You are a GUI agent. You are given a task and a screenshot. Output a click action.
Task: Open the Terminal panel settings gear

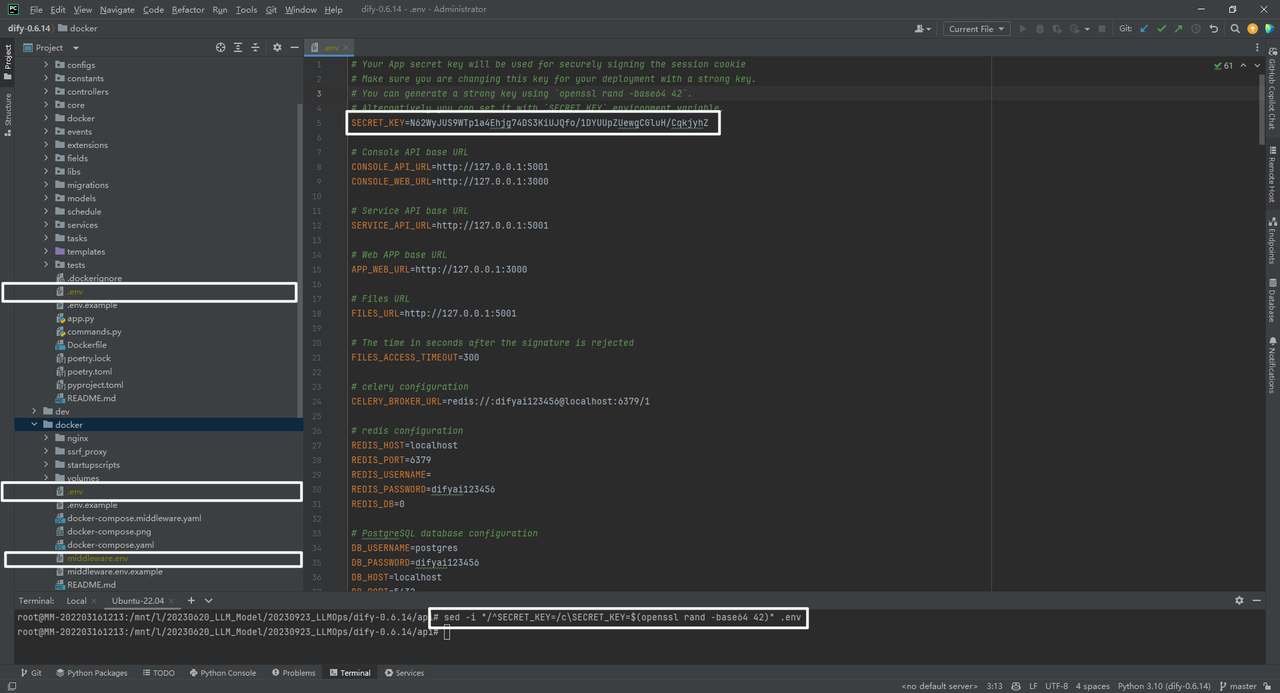pyautogui.click(x=1238, y=600)
